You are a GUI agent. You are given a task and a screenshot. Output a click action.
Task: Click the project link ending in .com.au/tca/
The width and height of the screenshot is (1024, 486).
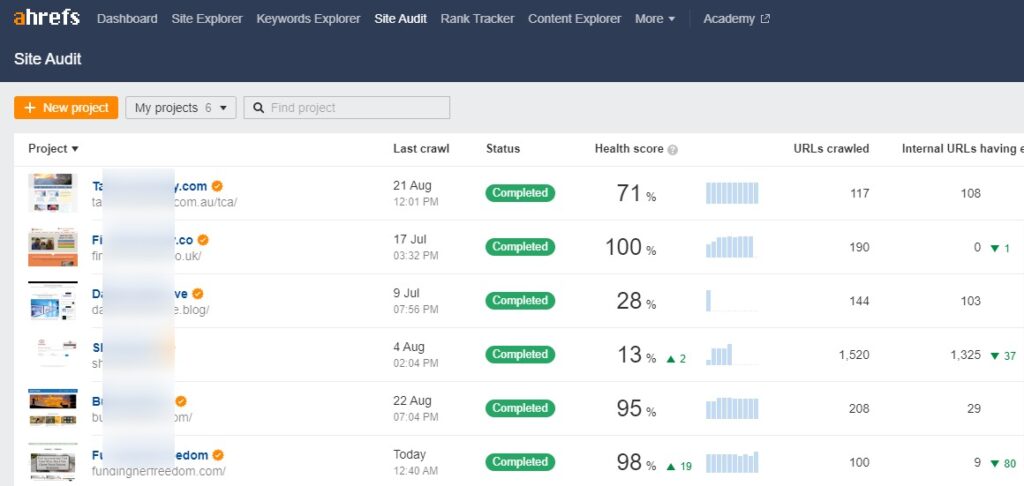165,202
